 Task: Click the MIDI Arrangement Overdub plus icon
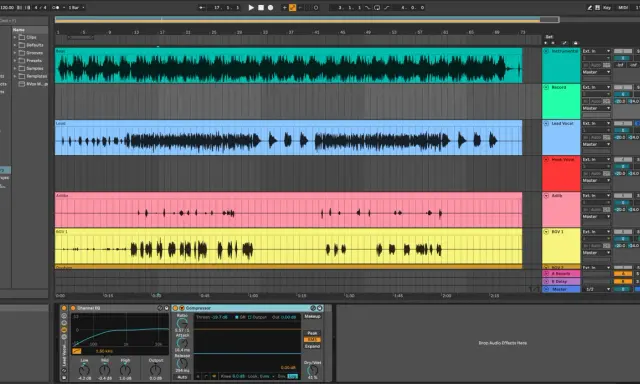284,7
